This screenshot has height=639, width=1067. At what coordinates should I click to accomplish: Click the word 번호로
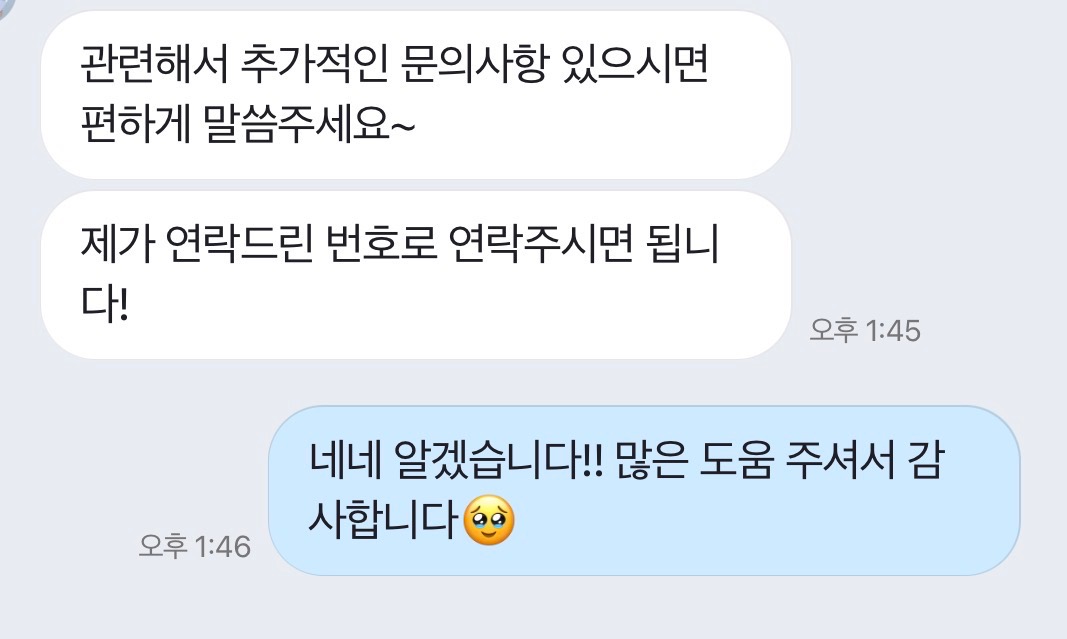[381, 244]
